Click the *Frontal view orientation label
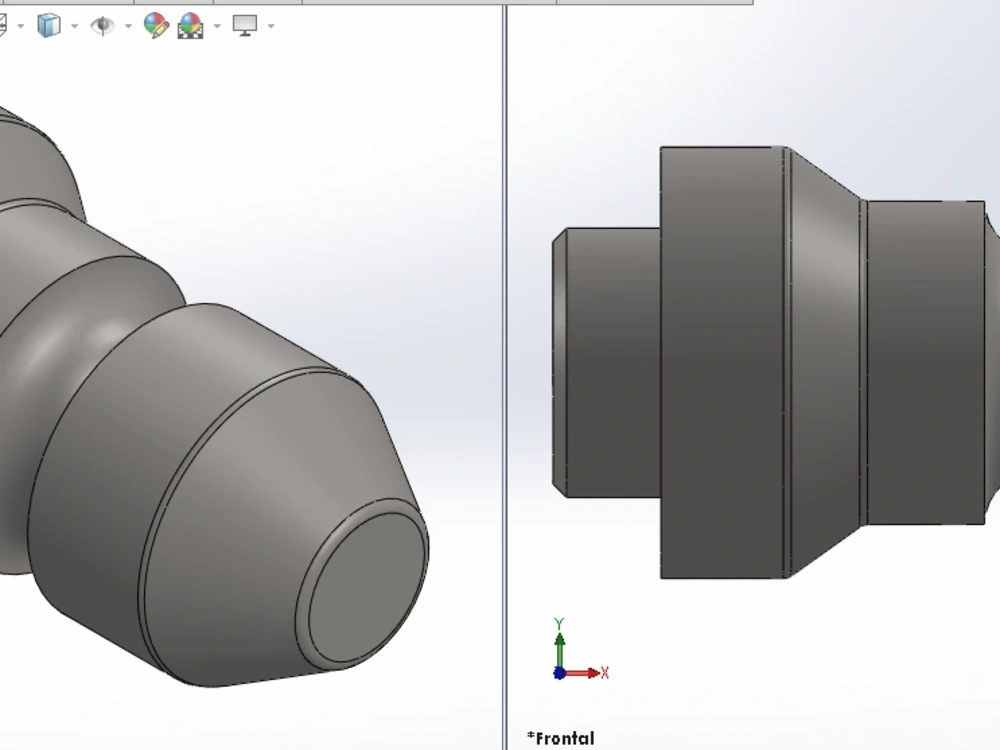Image resolution: width=1000 pixels, height=750 pixels. click(562, 737)
